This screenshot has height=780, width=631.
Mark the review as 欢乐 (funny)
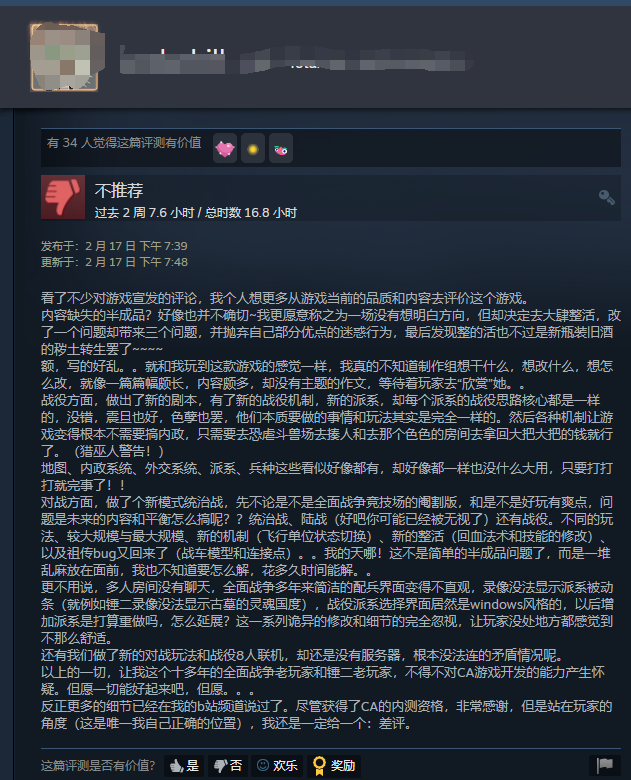277,765
